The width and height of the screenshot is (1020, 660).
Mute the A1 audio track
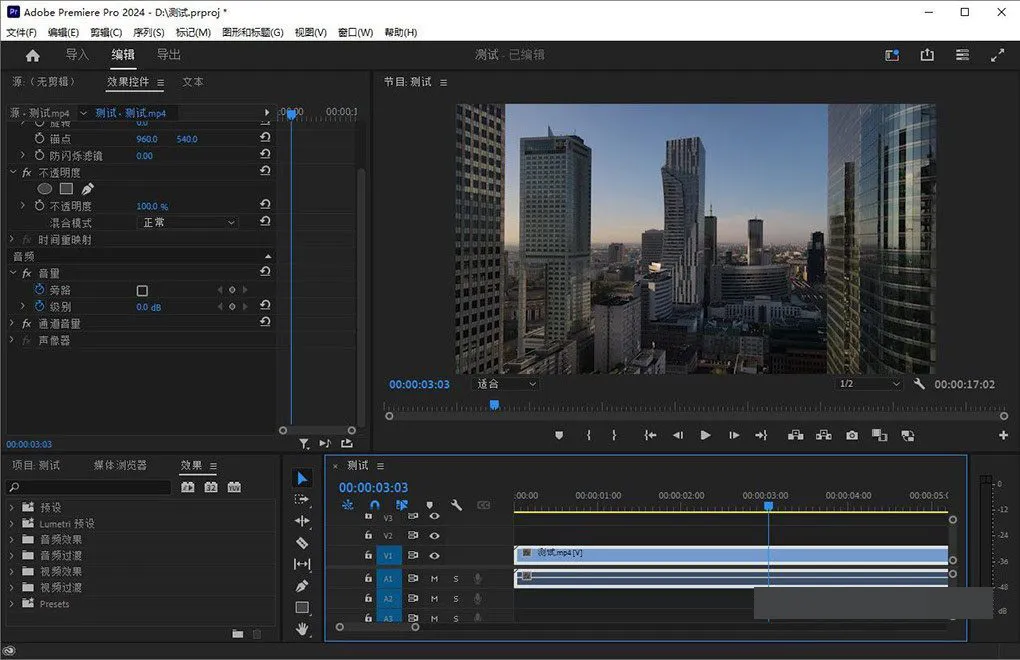coord(434,578)
